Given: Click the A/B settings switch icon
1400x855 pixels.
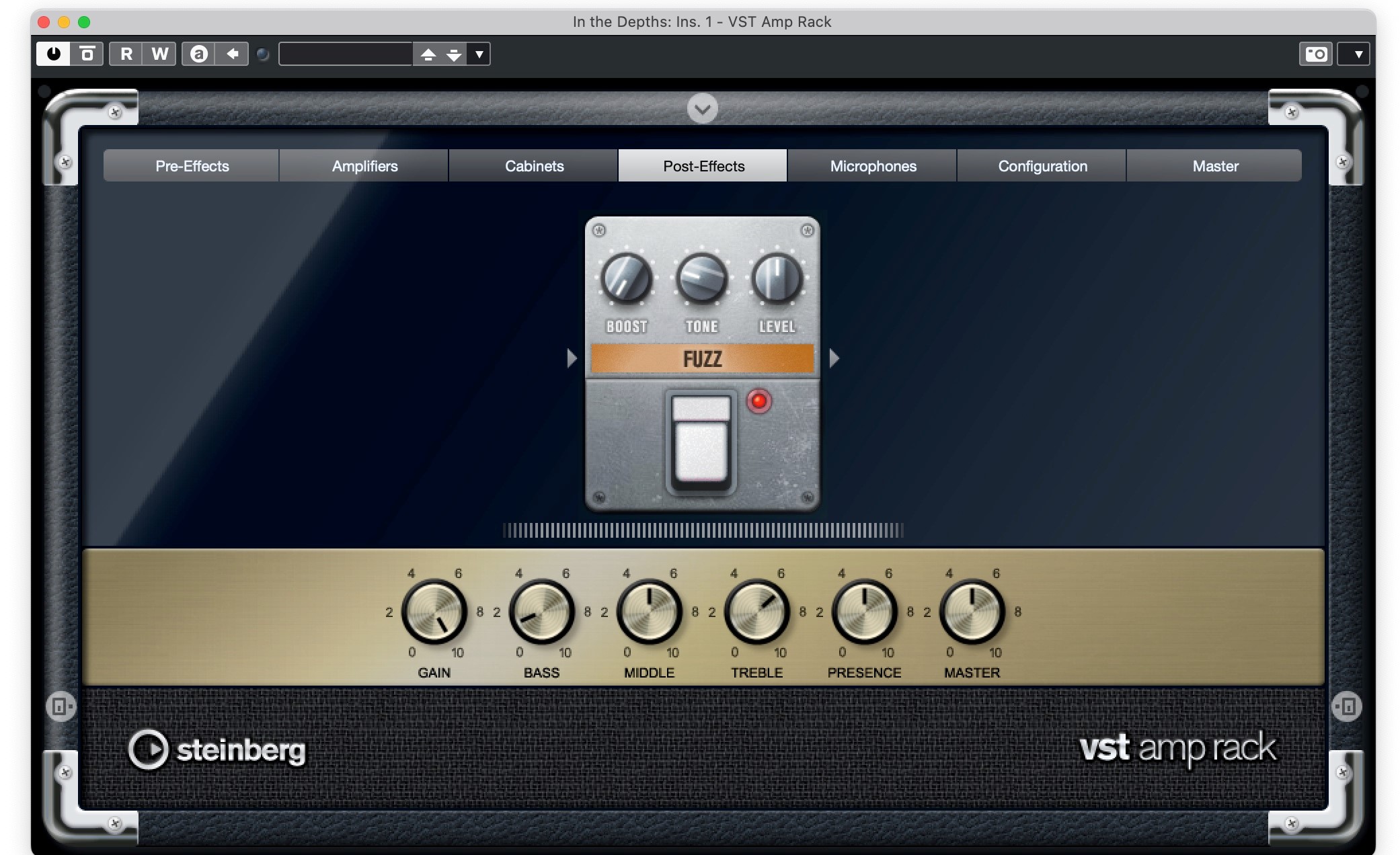Looking at the screenshot, I should [x=198, y=54].
